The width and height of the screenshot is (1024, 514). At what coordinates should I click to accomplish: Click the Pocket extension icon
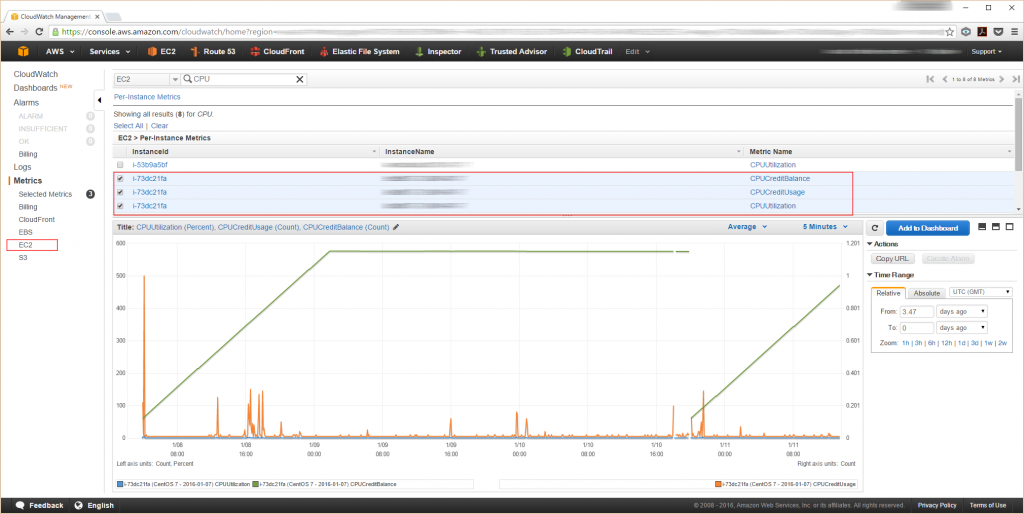point(998,31)
